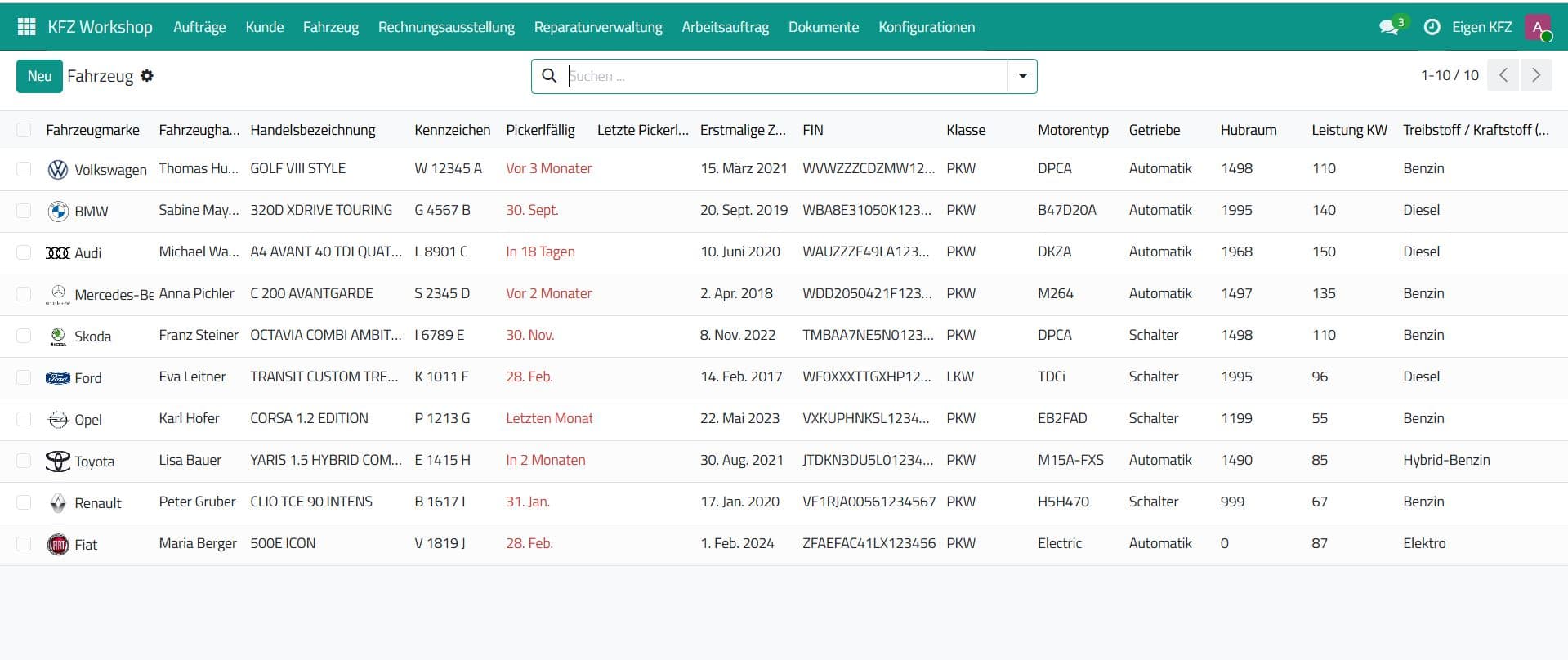
Task: Select the Mercedes-Benz row checkbox
Action: click(24, 294)
